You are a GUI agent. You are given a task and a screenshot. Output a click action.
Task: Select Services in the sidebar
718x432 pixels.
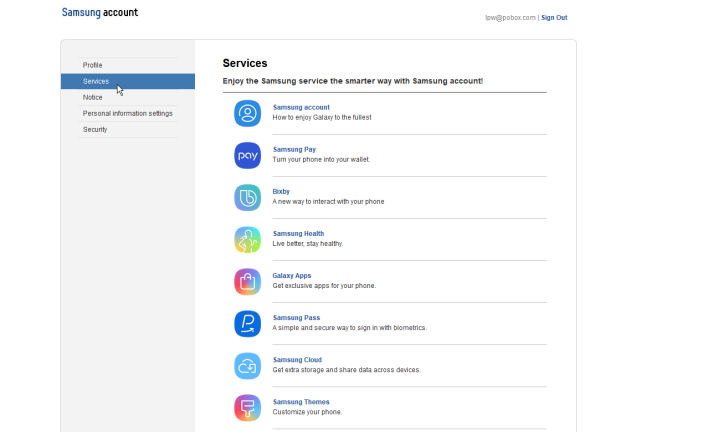tap(128, 81)
